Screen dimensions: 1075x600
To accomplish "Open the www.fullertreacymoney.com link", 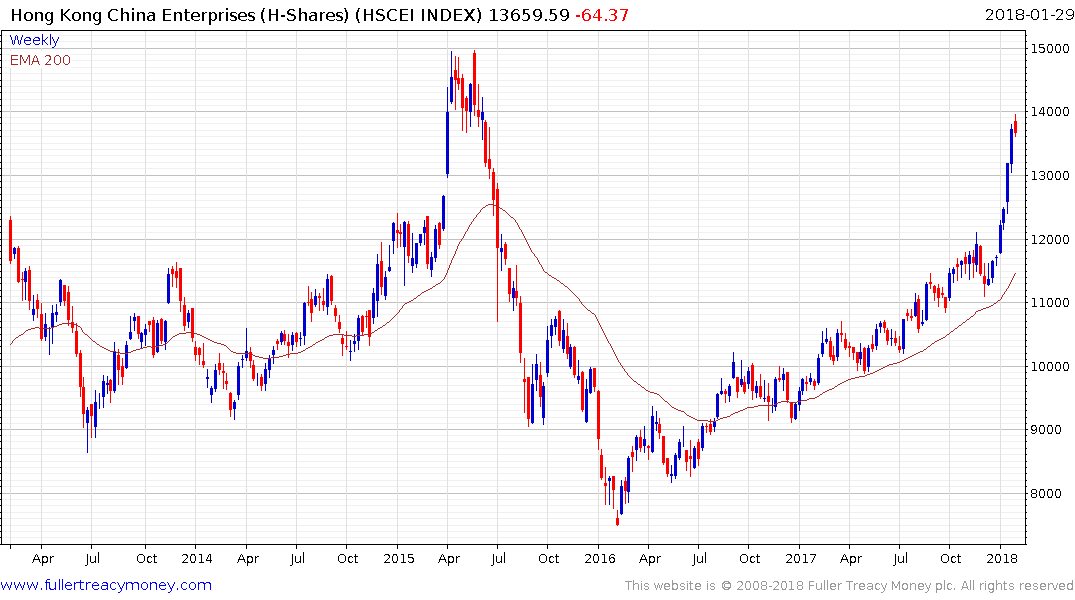I will [x=106, y=585].
